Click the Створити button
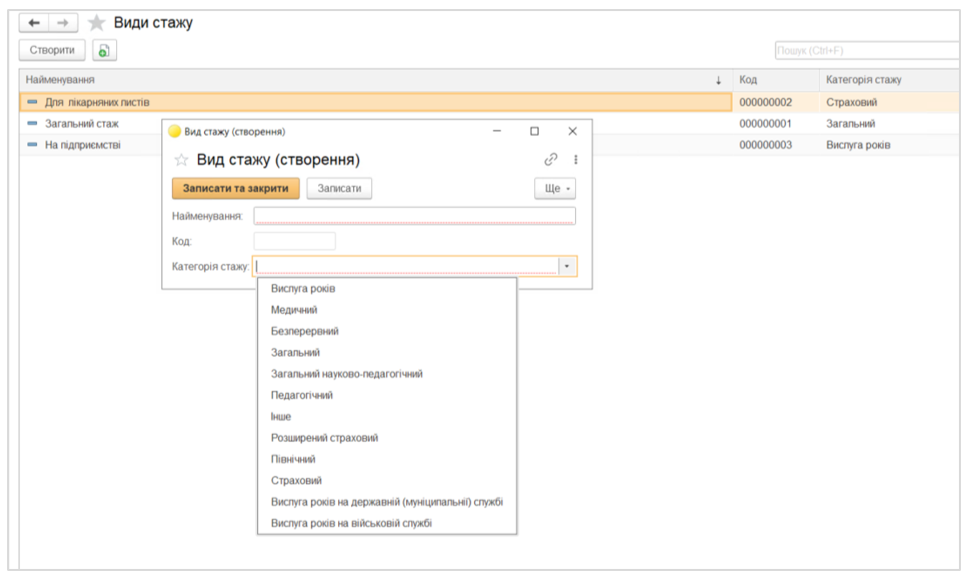 click(x=52, y=50)
